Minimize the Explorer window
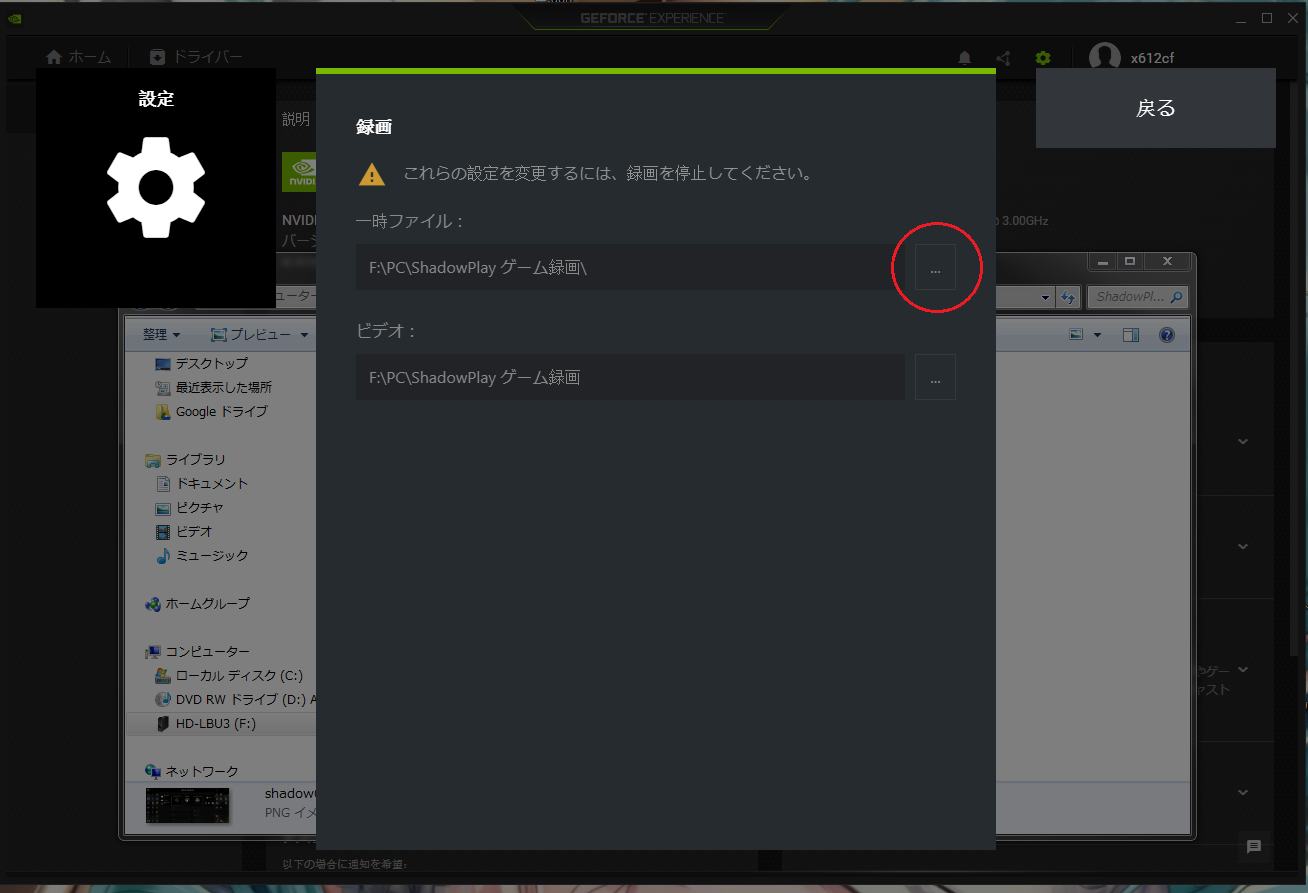 (1103, 261)
